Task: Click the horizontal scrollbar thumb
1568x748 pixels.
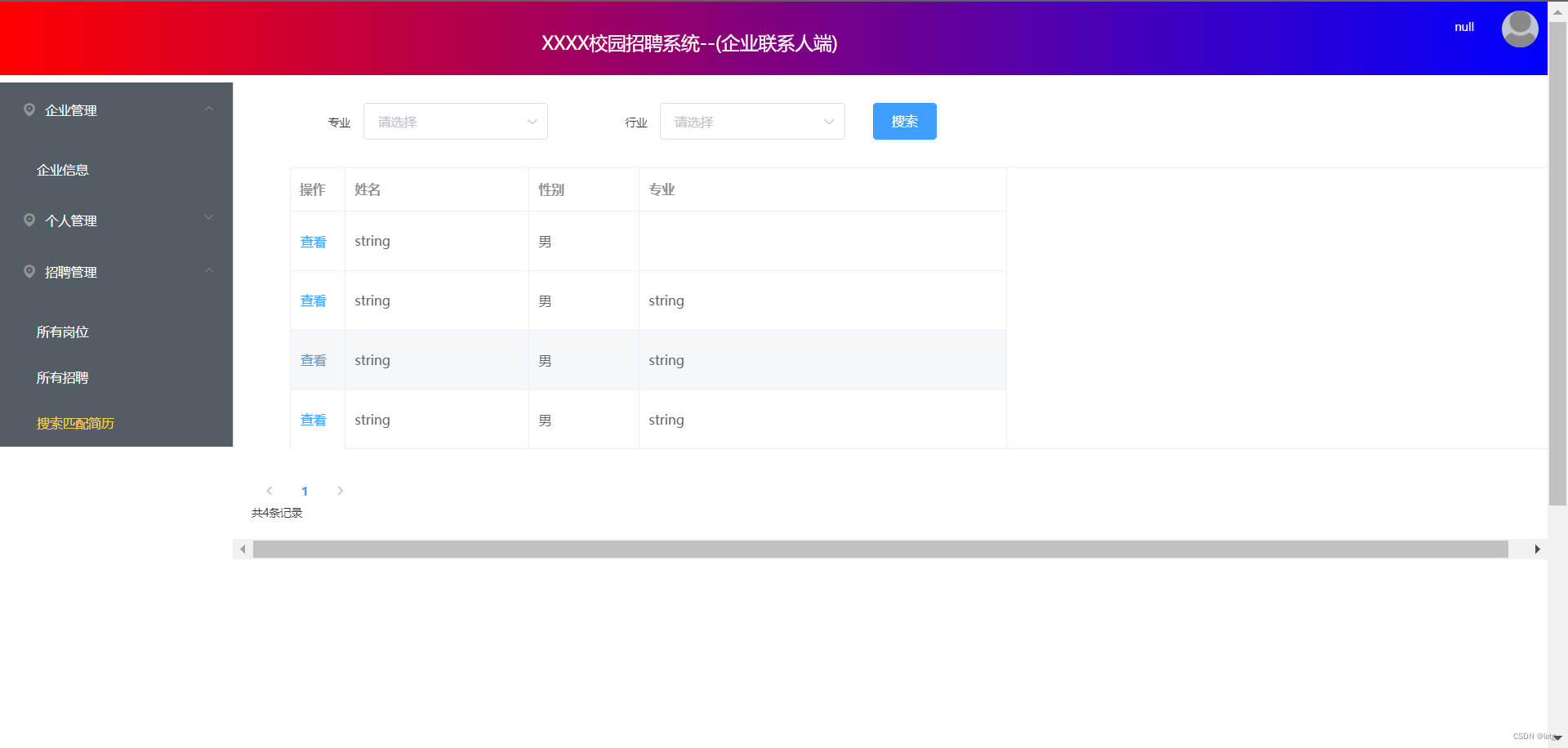Action: click(880, 549)
